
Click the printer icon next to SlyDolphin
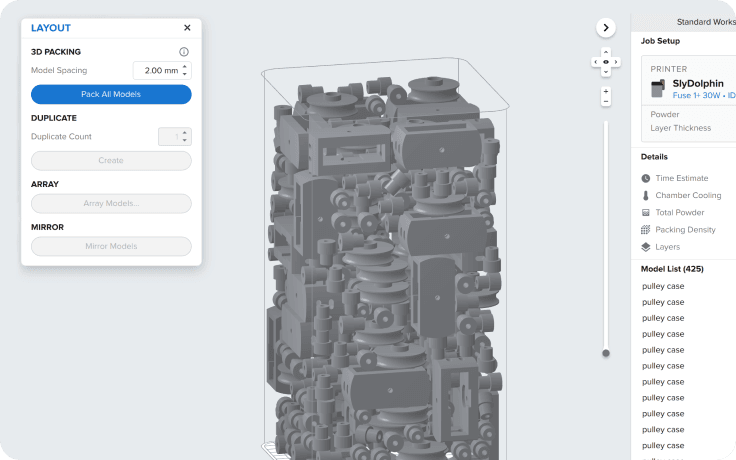tap(658, 88)
